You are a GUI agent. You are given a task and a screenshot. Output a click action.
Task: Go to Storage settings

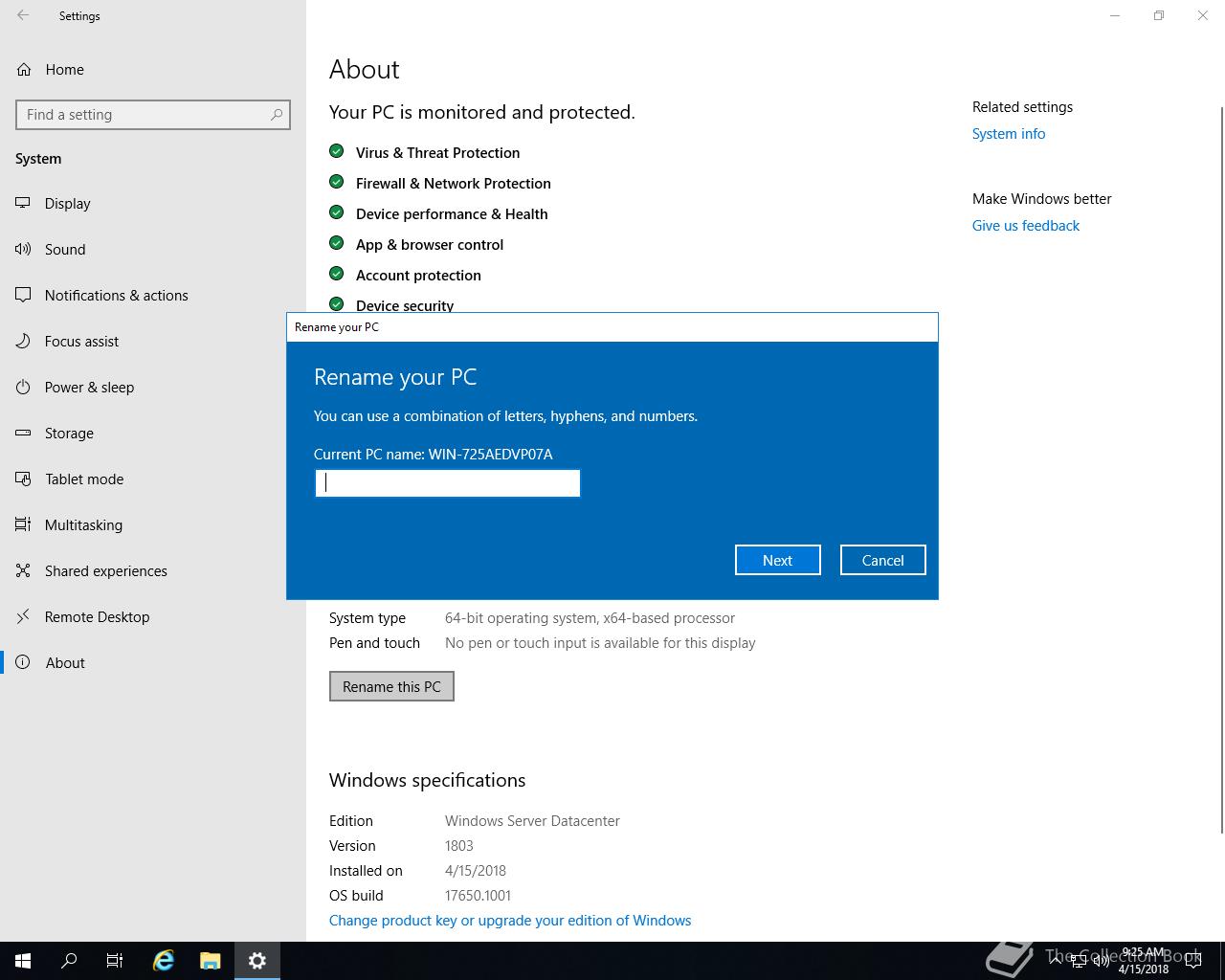(153, 433)
